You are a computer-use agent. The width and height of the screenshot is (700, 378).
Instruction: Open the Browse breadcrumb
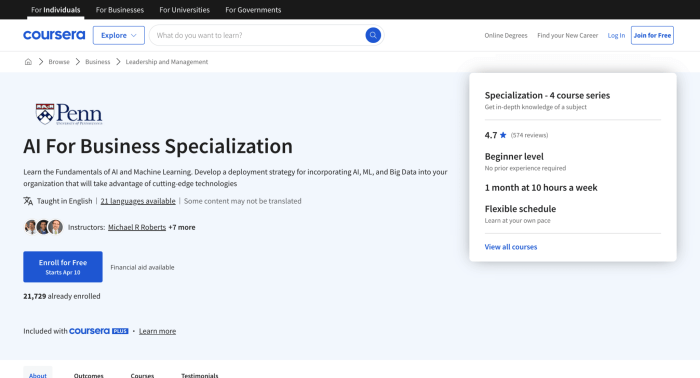[x=59, y=62]
